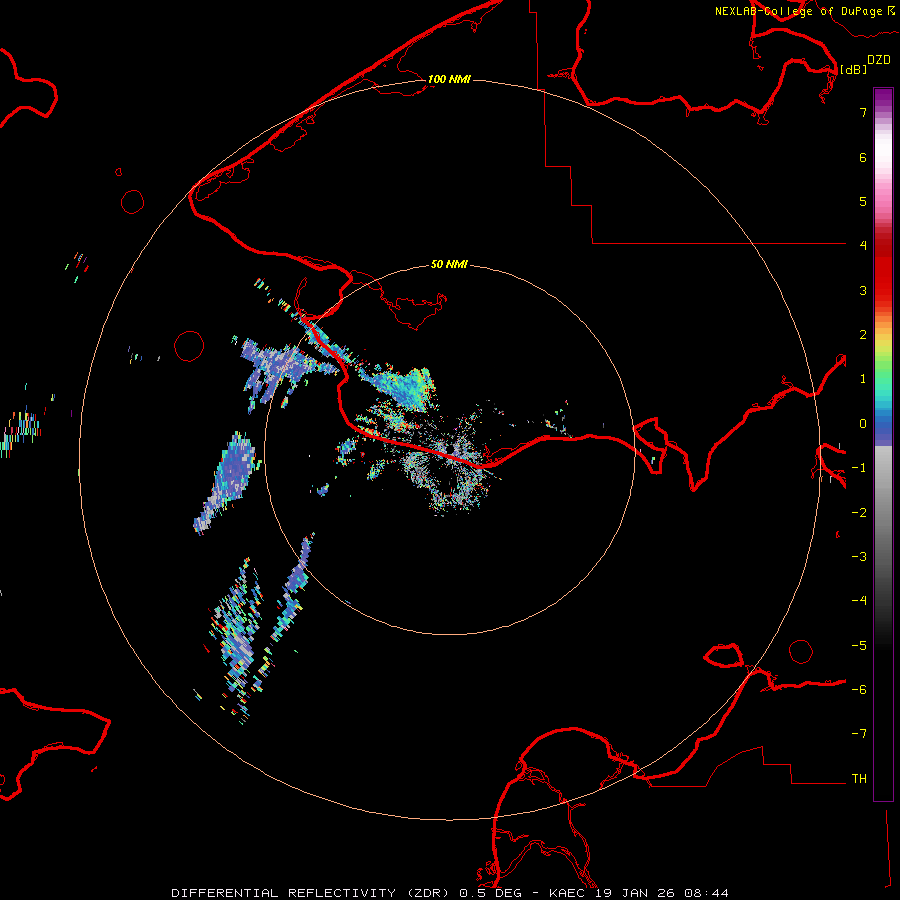Click the colorbar value label 1
Screen dimensions: 900x900
[863, 379]
